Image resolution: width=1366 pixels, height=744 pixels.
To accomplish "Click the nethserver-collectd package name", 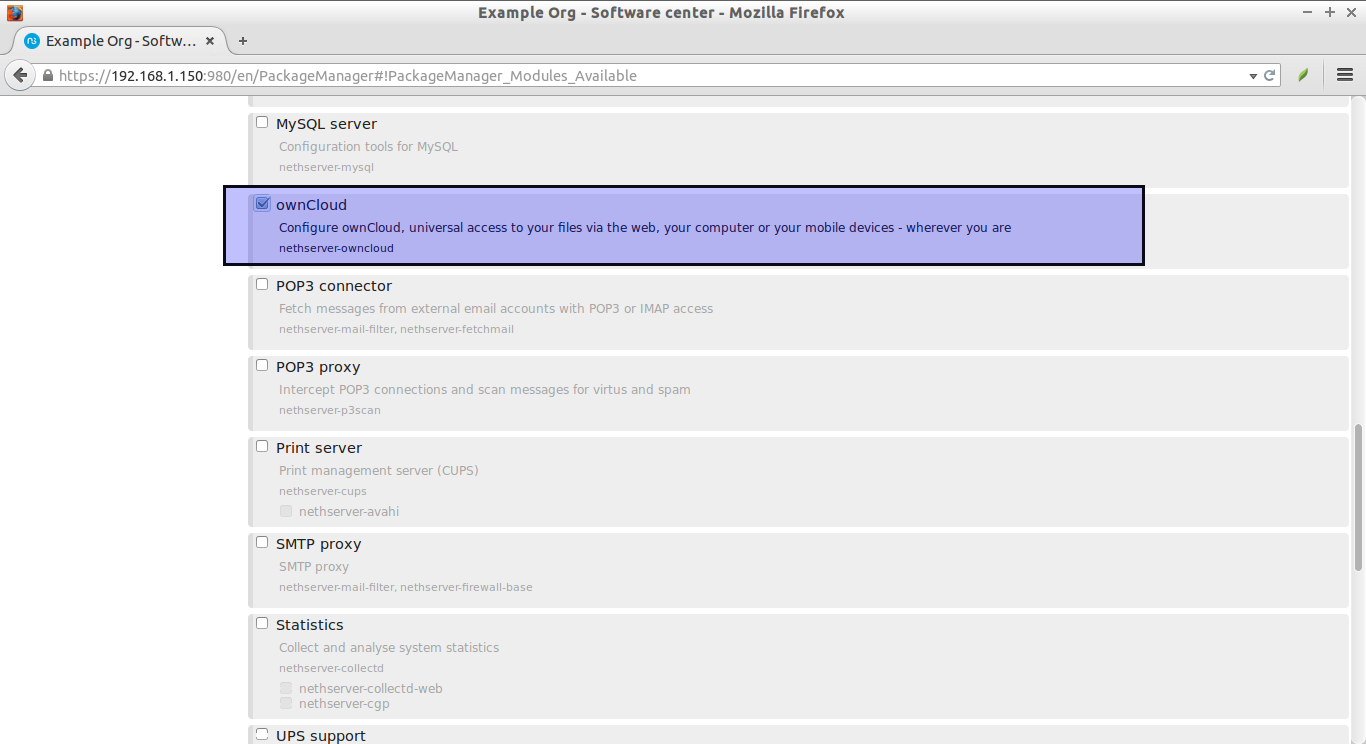I will (x=331, y=668).
